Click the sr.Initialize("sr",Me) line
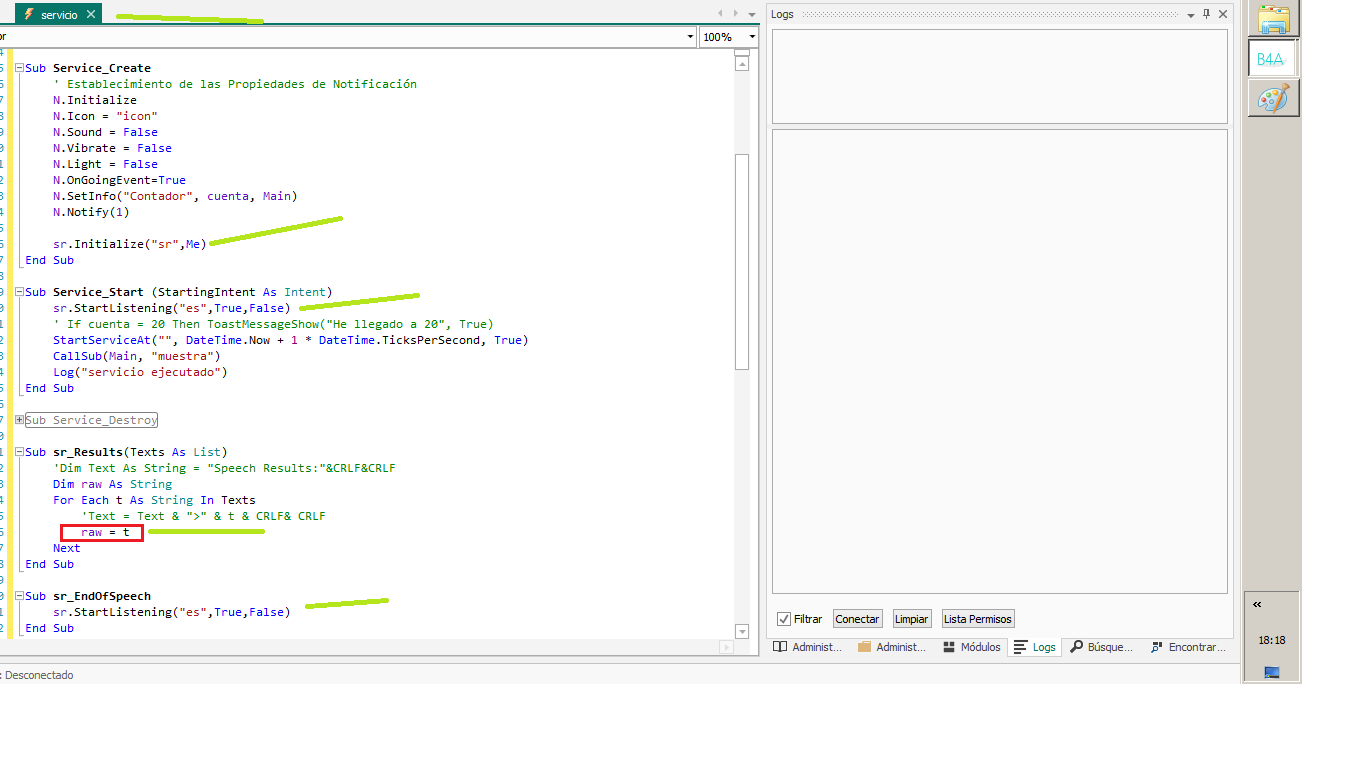The height and width of the screenshot is (768, 1366). click(x=130, y=244)
